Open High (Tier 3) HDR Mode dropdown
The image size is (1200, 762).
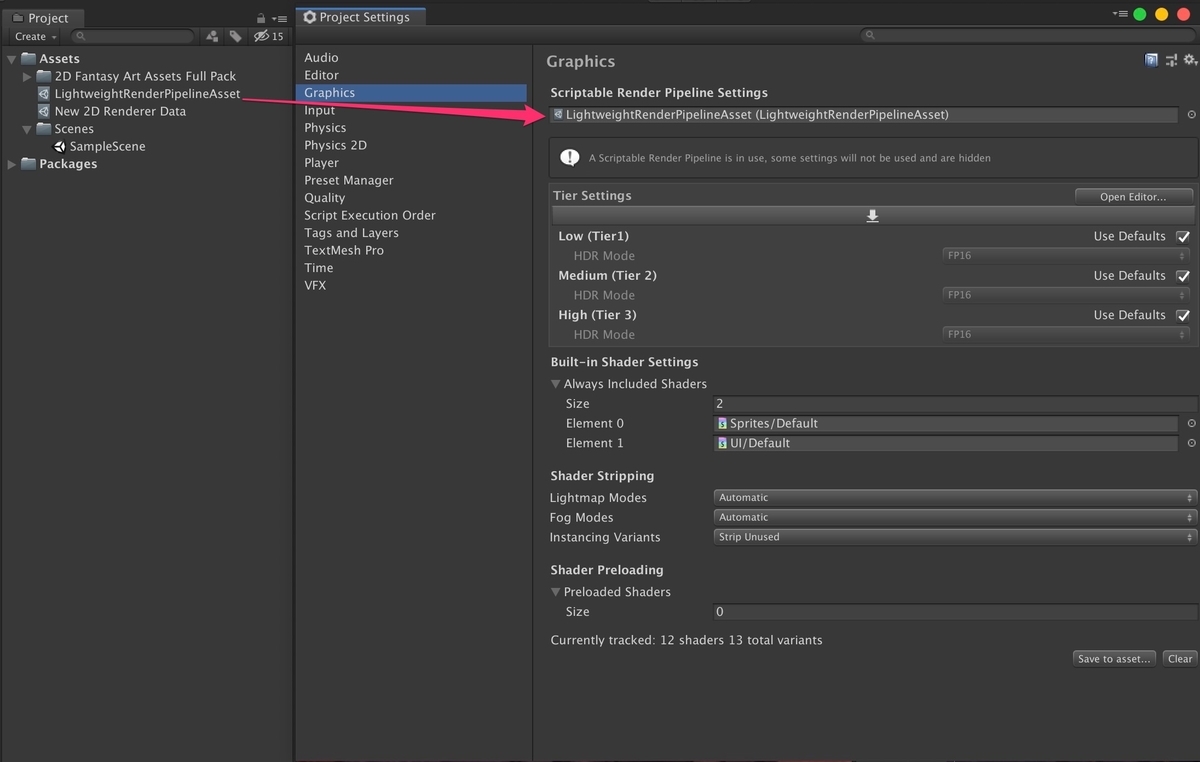[x=1067, y=334]
